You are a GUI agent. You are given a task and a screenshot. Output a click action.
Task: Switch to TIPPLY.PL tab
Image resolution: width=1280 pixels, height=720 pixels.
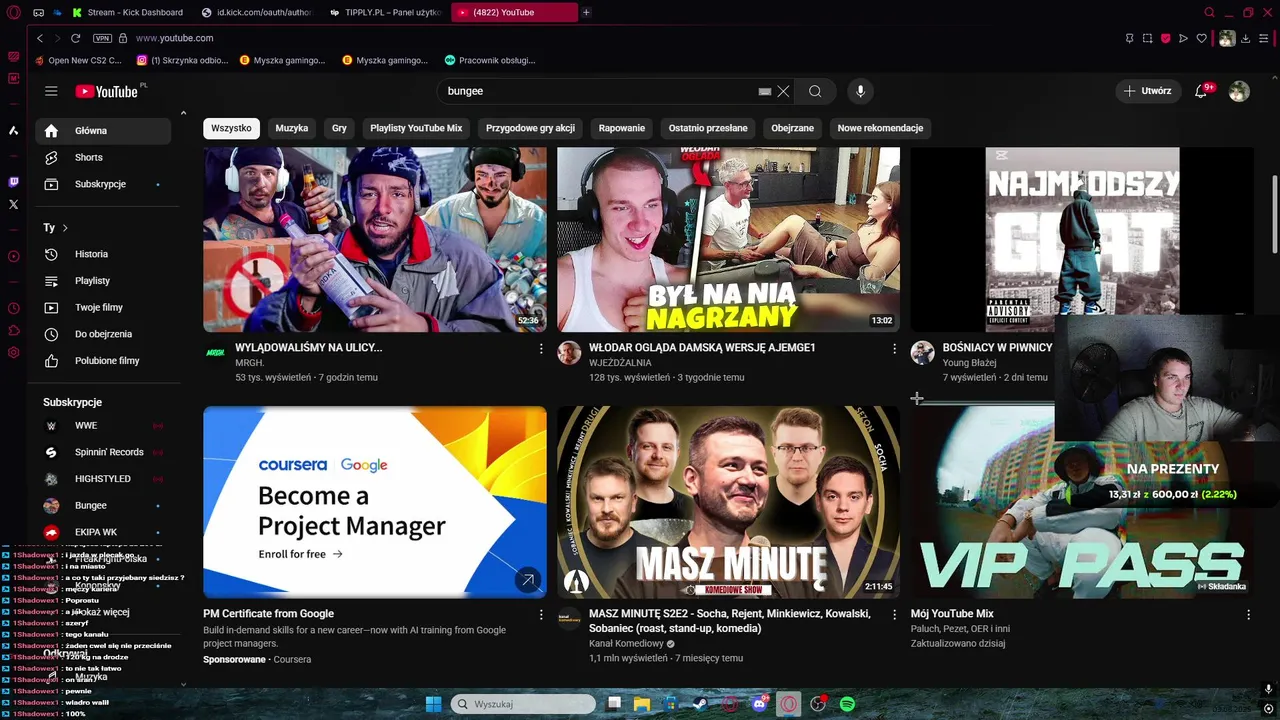tap(385, 12)
